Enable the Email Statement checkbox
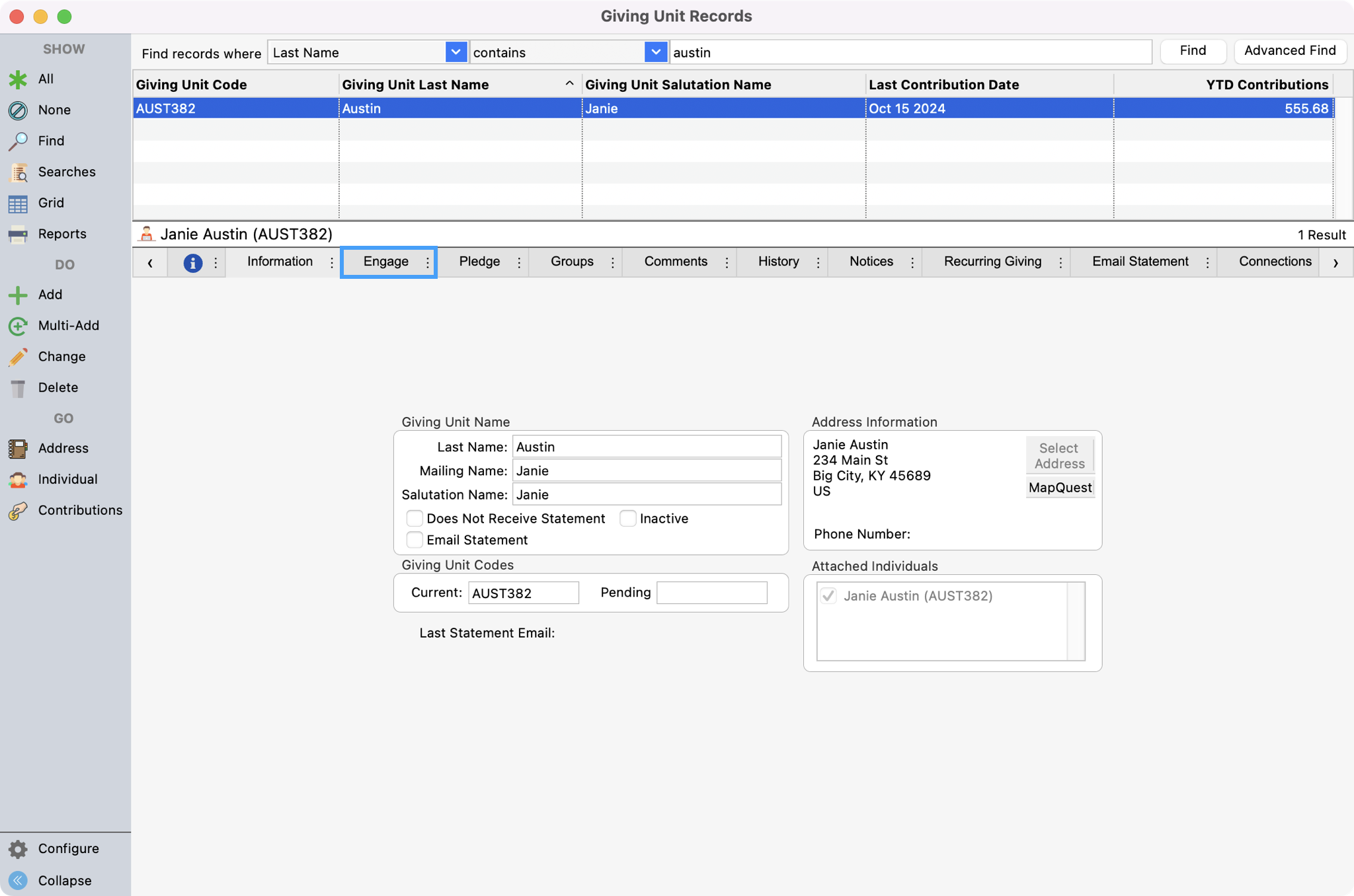This screenshot has height=896, width=1354. point(415,540)
